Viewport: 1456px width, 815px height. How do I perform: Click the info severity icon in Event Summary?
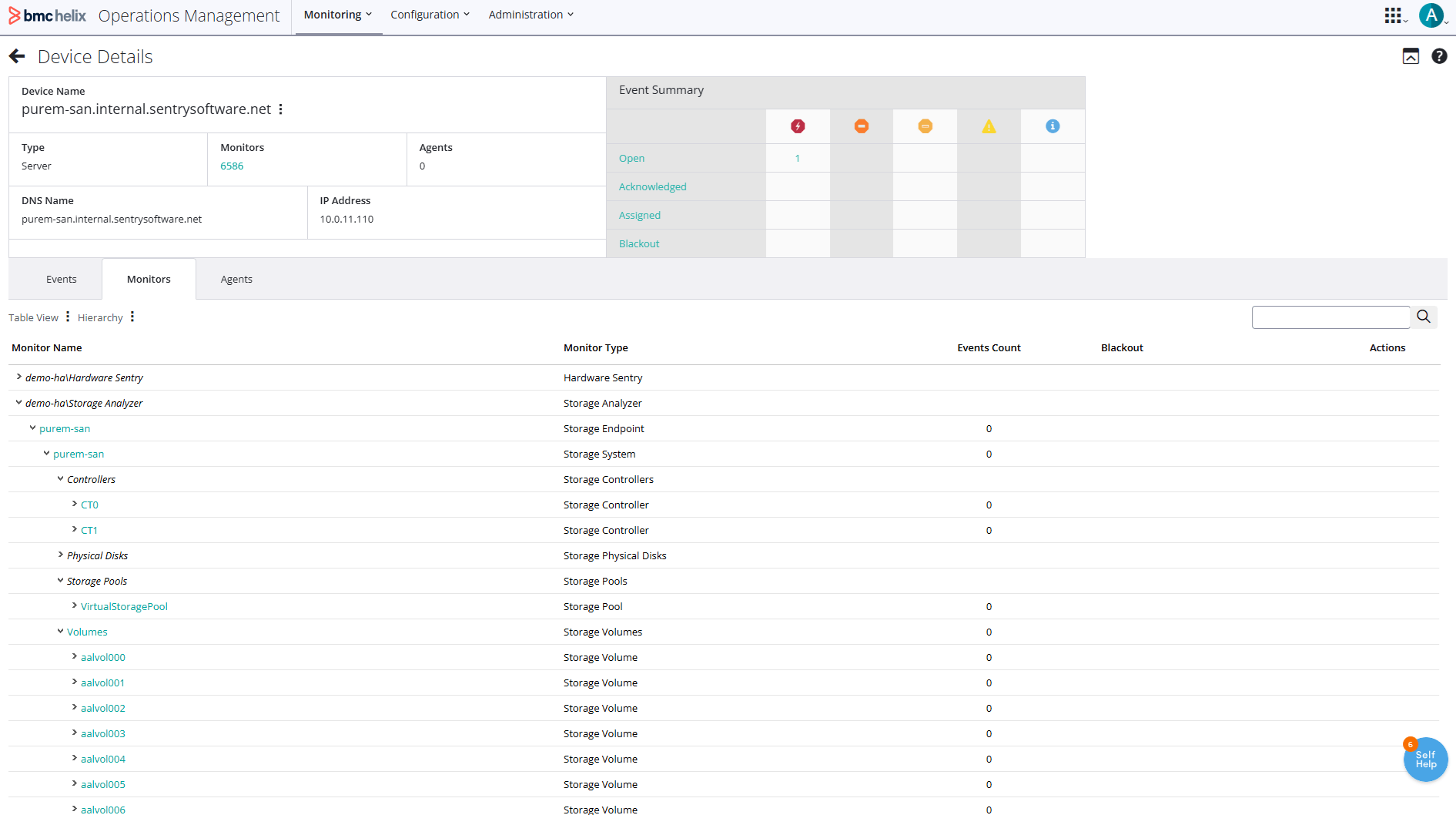click(1052, 126)
